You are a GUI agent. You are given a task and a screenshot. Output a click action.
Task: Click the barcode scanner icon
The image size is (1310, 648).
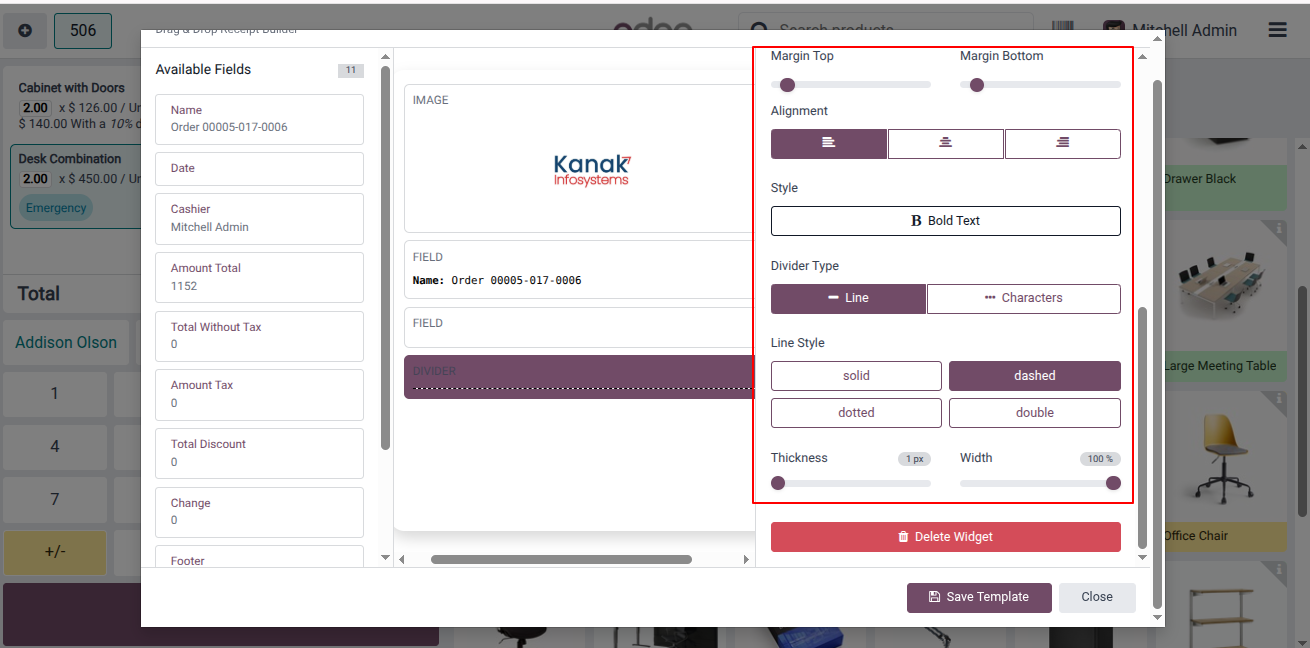coord(1063,30)
